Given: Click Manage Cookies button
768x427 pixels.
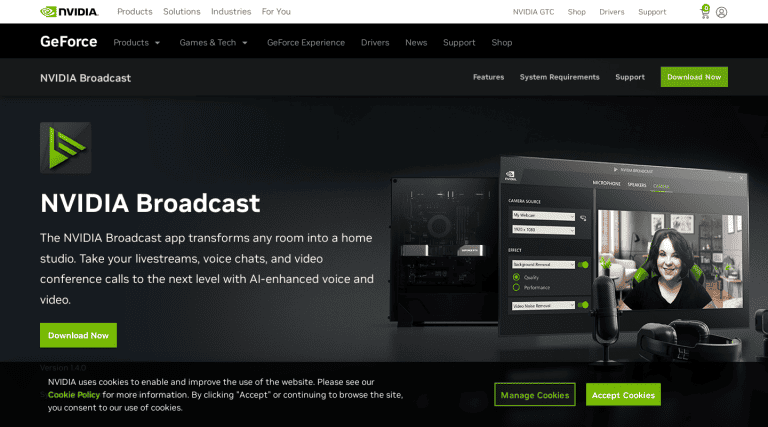Looking at the screenshot, I should coord(535,395).
